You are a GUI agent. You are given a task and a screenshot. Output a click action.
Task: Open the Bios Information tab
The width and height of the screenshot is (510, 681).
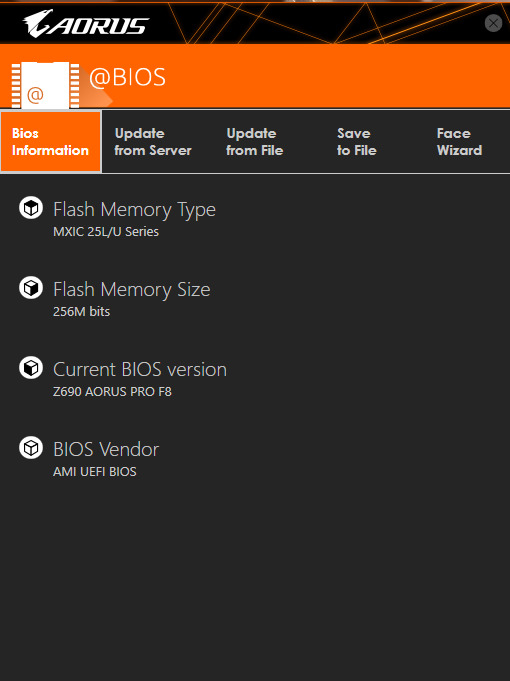pos(51,142)
